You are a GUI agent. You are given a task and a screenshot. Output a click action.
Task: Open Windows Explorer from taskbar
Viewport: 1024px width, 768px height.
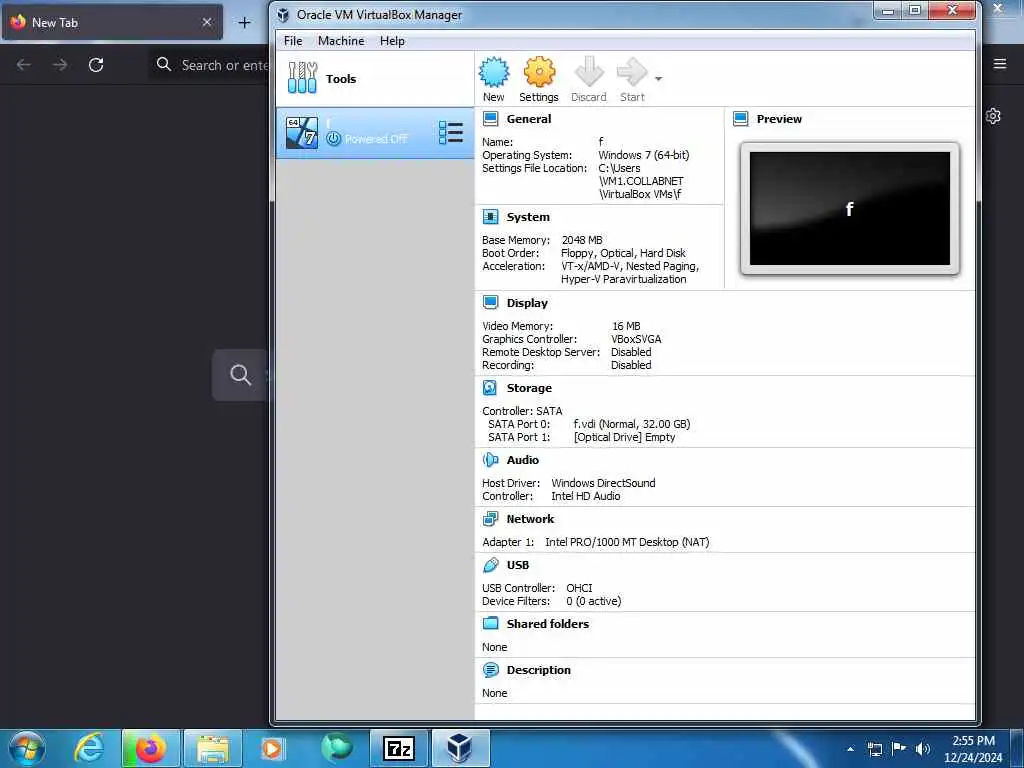[213, 748]
